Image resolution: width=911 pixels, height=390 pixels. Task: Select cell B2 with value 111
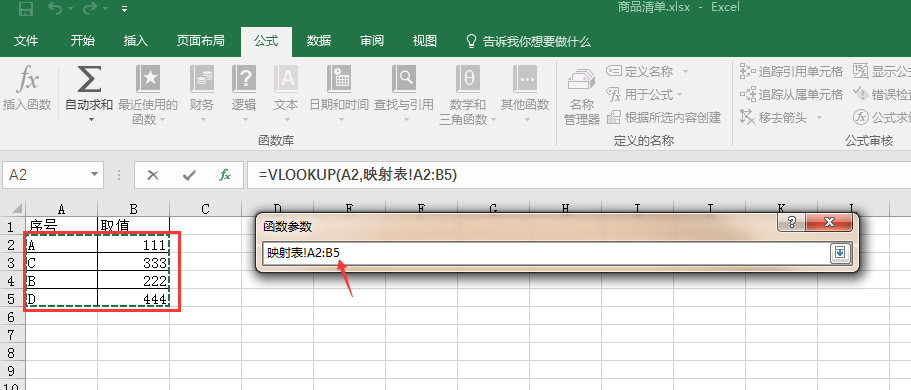pyautogui.click(x=134, y=244)
